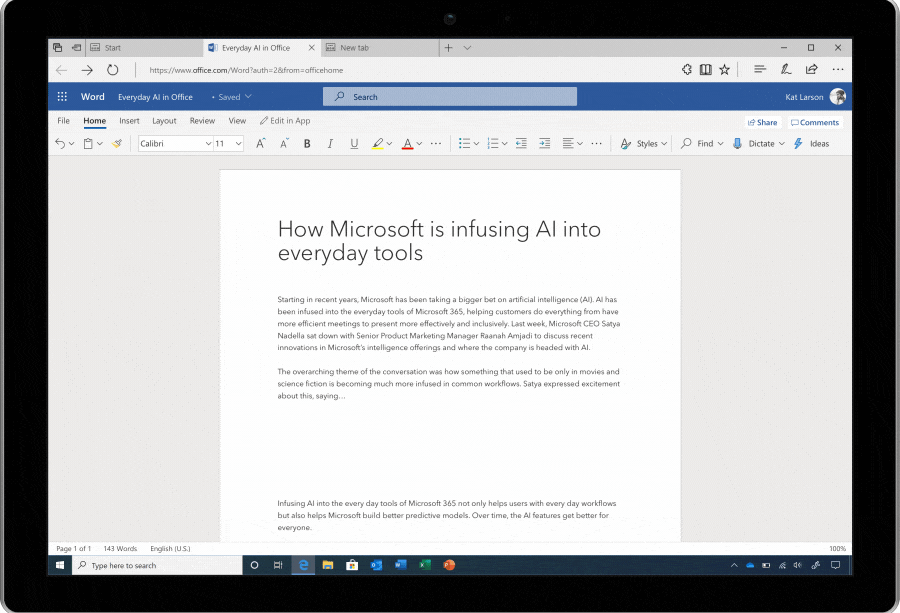The width and height of the screenshot is (900, 613).
Task: Click the Increase Indent icon
Action: point(545,143)
